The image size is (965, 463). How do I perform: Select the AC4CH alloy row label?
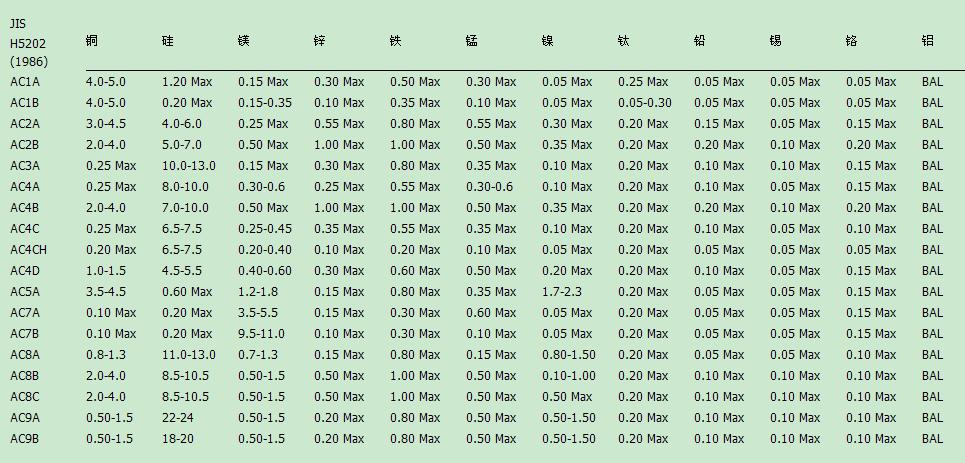(29, 250)
